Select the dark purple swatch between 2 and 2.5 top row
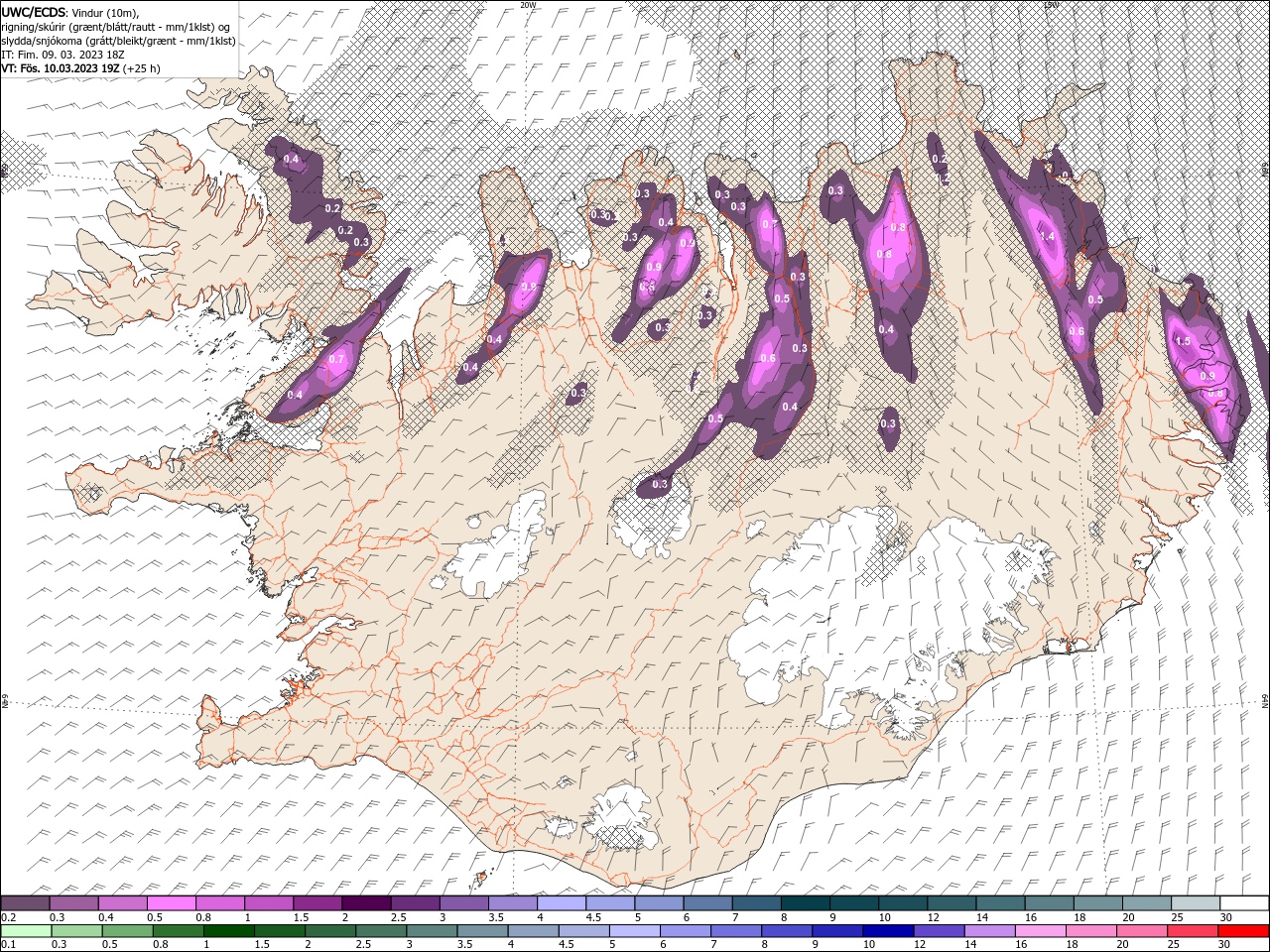 click(x=366, y=902)
